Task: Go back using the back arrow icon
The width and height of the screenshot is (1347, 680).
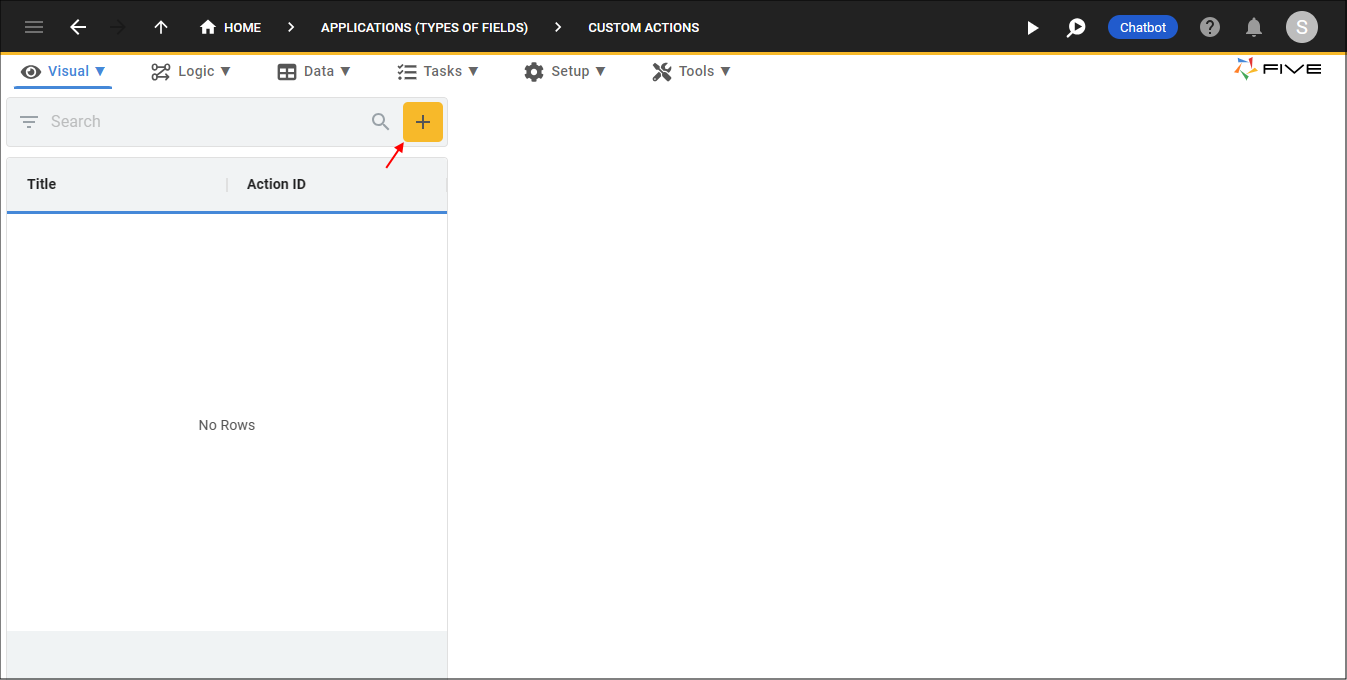Action: [78, 27]
